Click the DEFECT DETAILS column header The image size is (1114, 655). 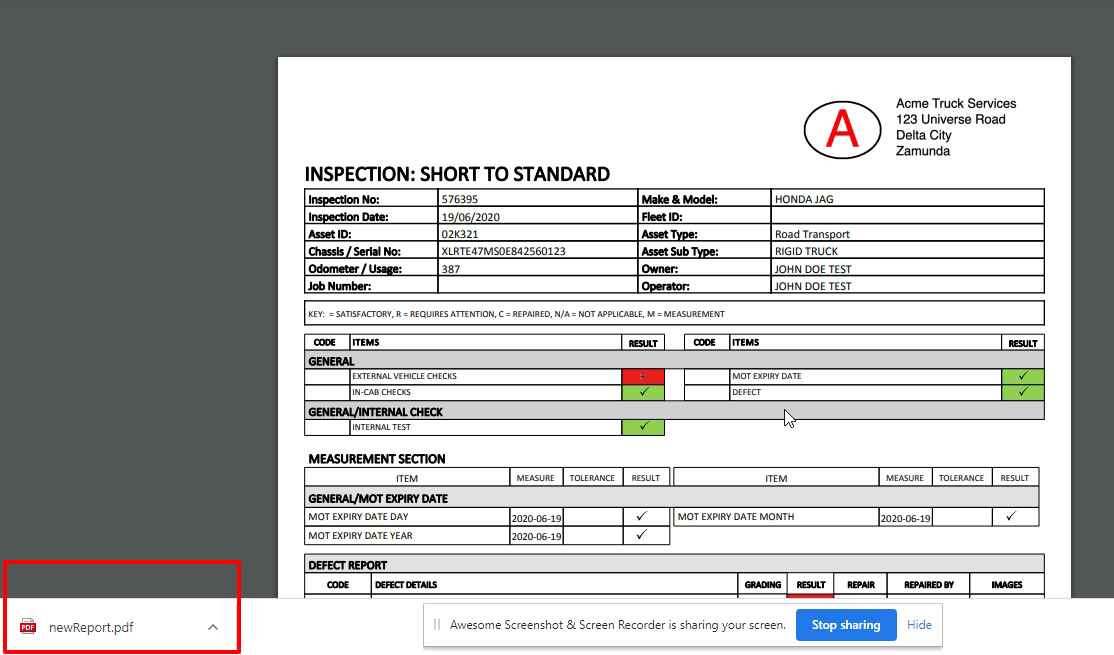coord(406,585)
